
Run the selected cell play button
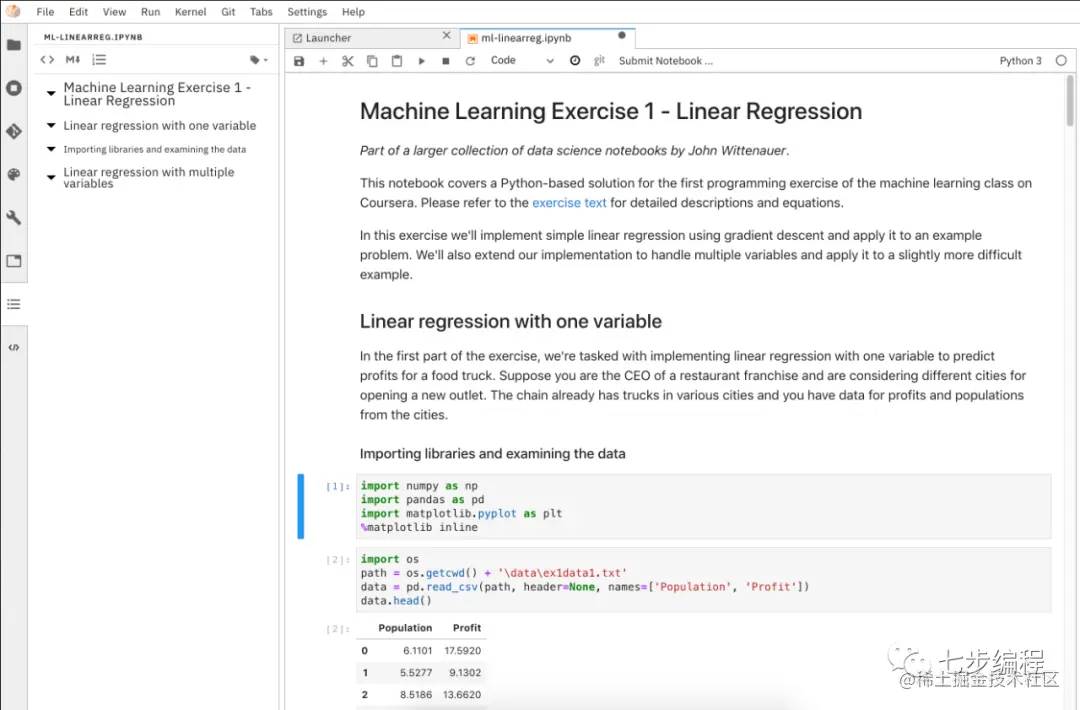click(422, 61)
